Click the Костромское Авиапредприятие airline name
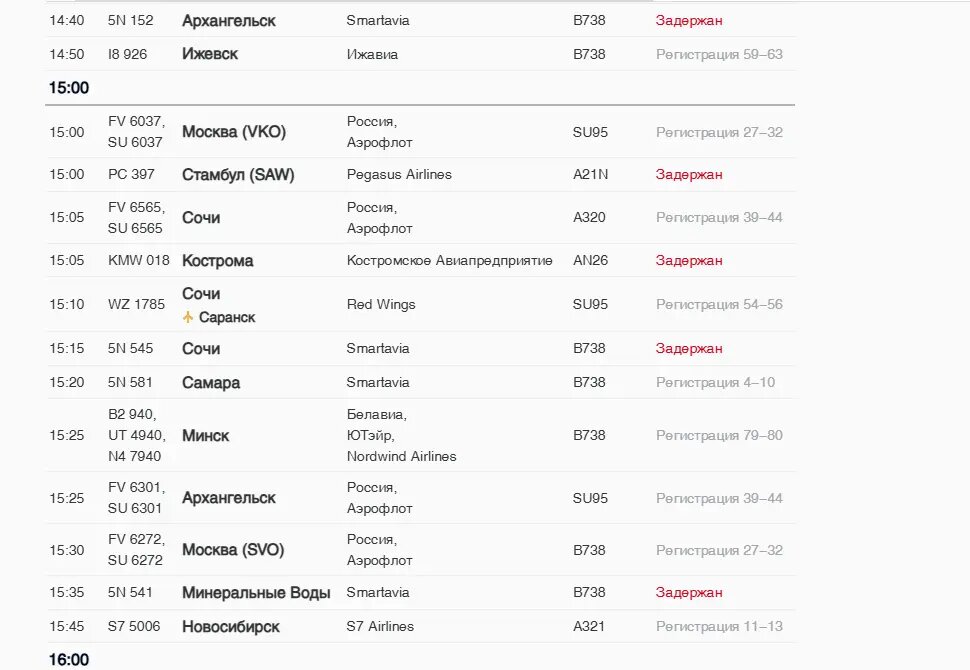 (449, 260)
